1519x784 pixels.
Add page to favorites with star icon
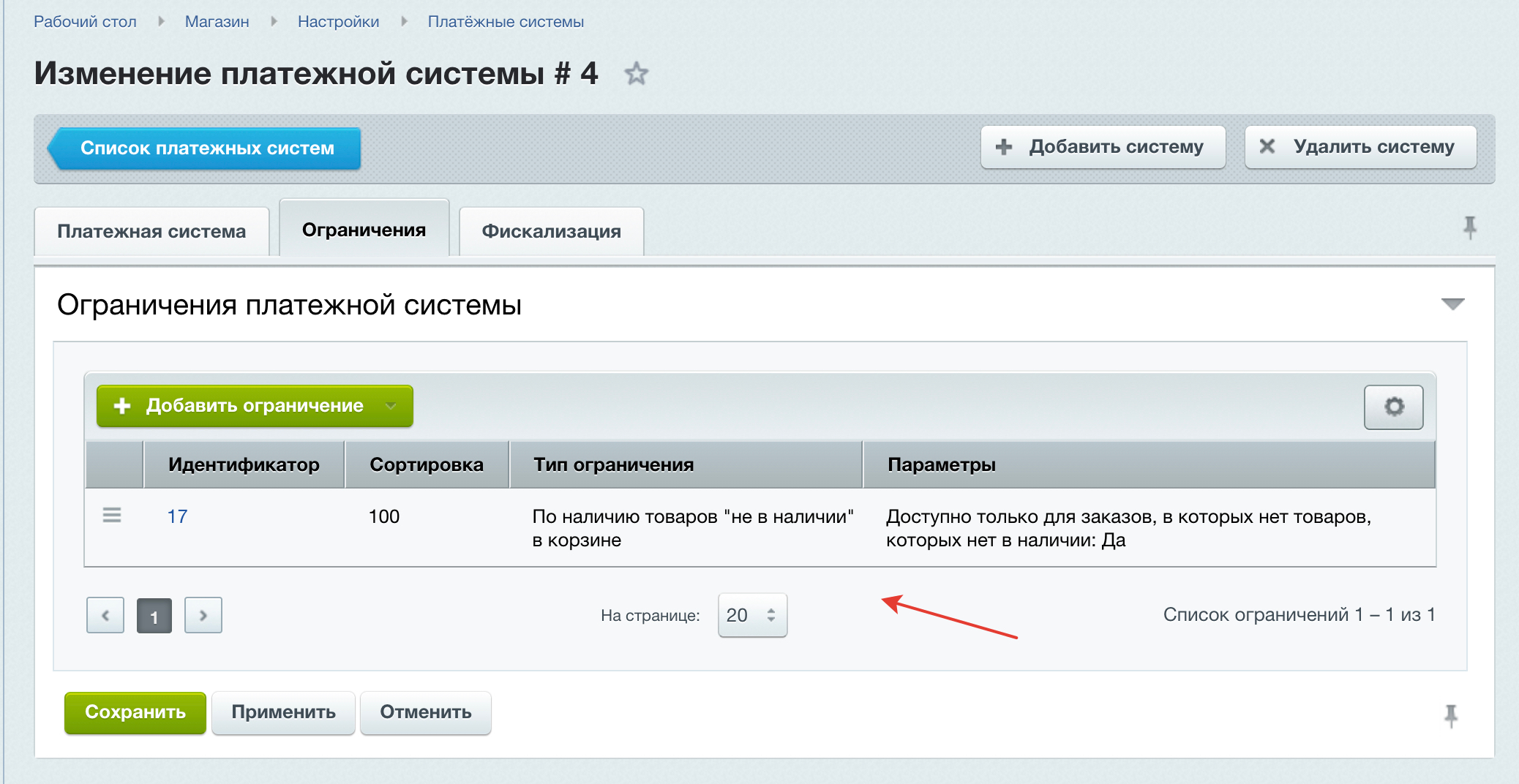pos(636,74)
